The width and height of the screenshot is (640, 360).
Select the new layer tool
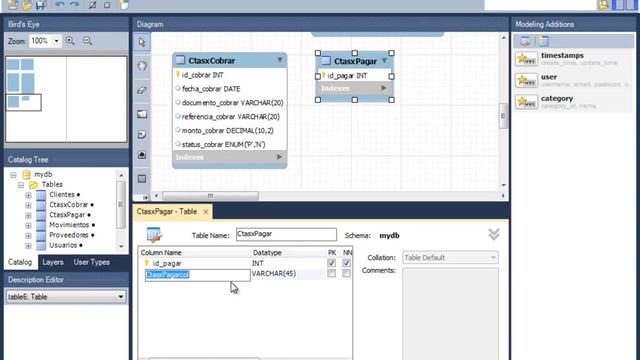(142, 114)
